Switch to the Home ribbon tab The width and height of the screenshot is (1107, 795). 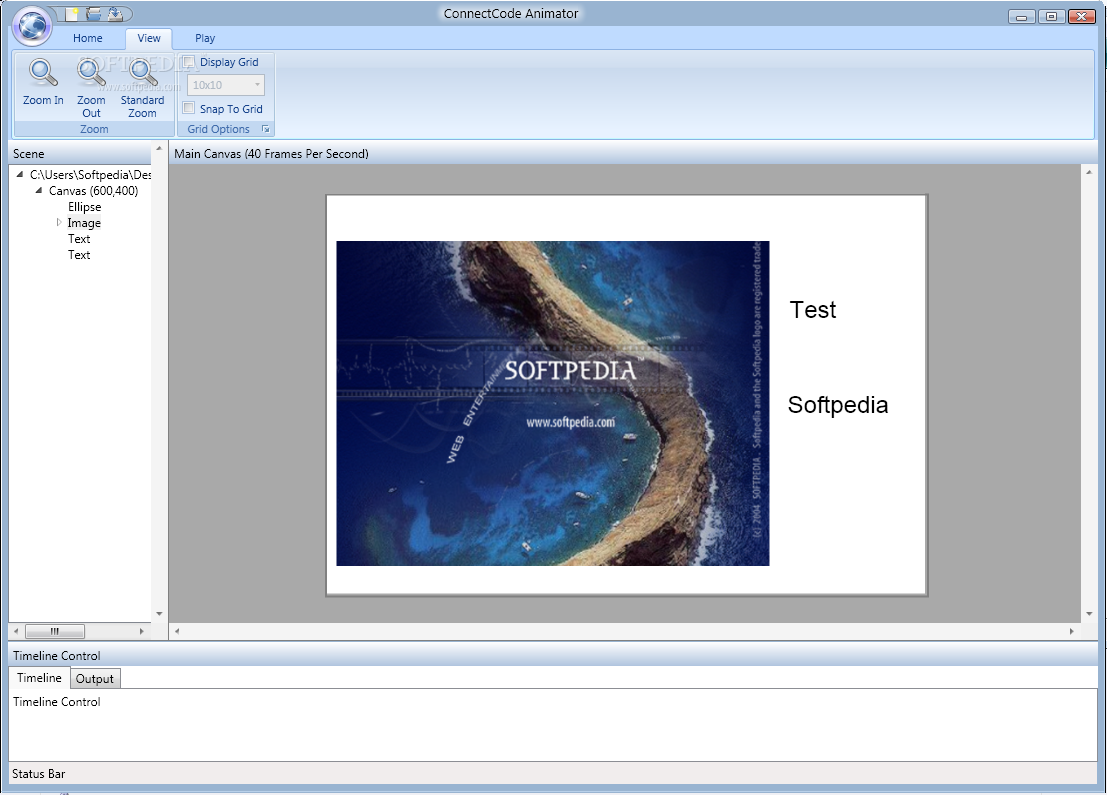pyautogui.click(x=88, y=38)
